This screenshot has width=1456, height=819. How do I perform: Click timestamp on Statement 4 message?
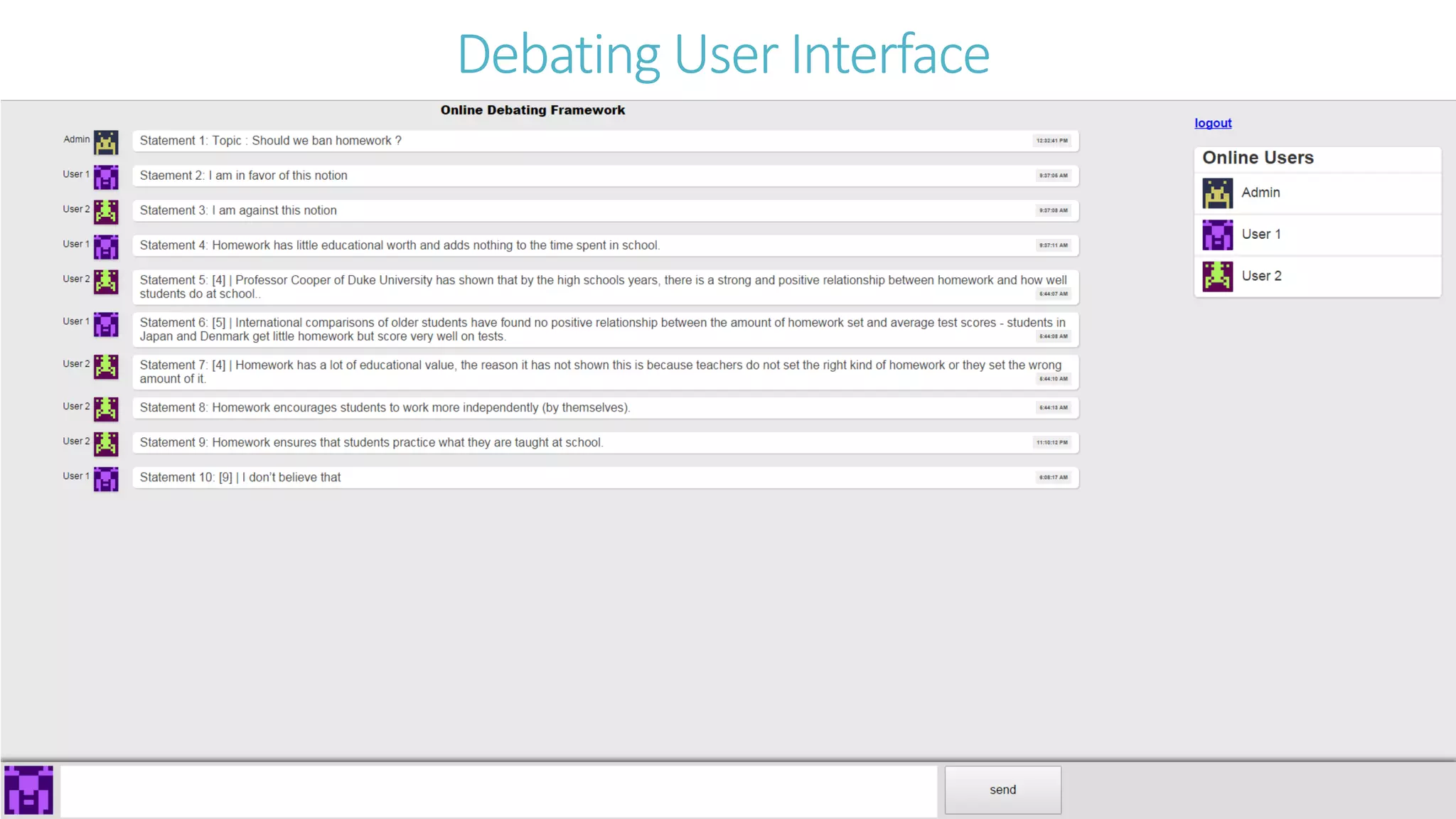1053,245
